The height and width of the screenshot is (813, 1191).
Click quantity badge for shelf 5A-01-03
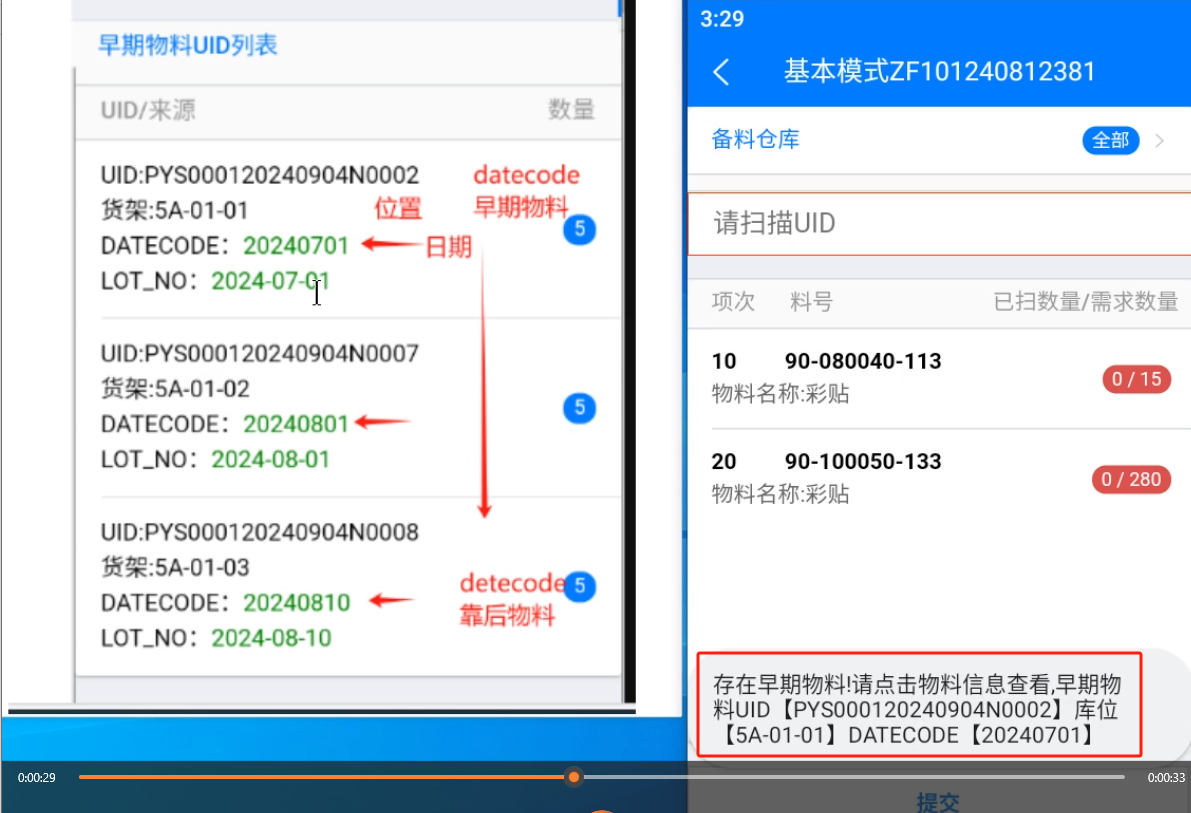coord(579,587)
